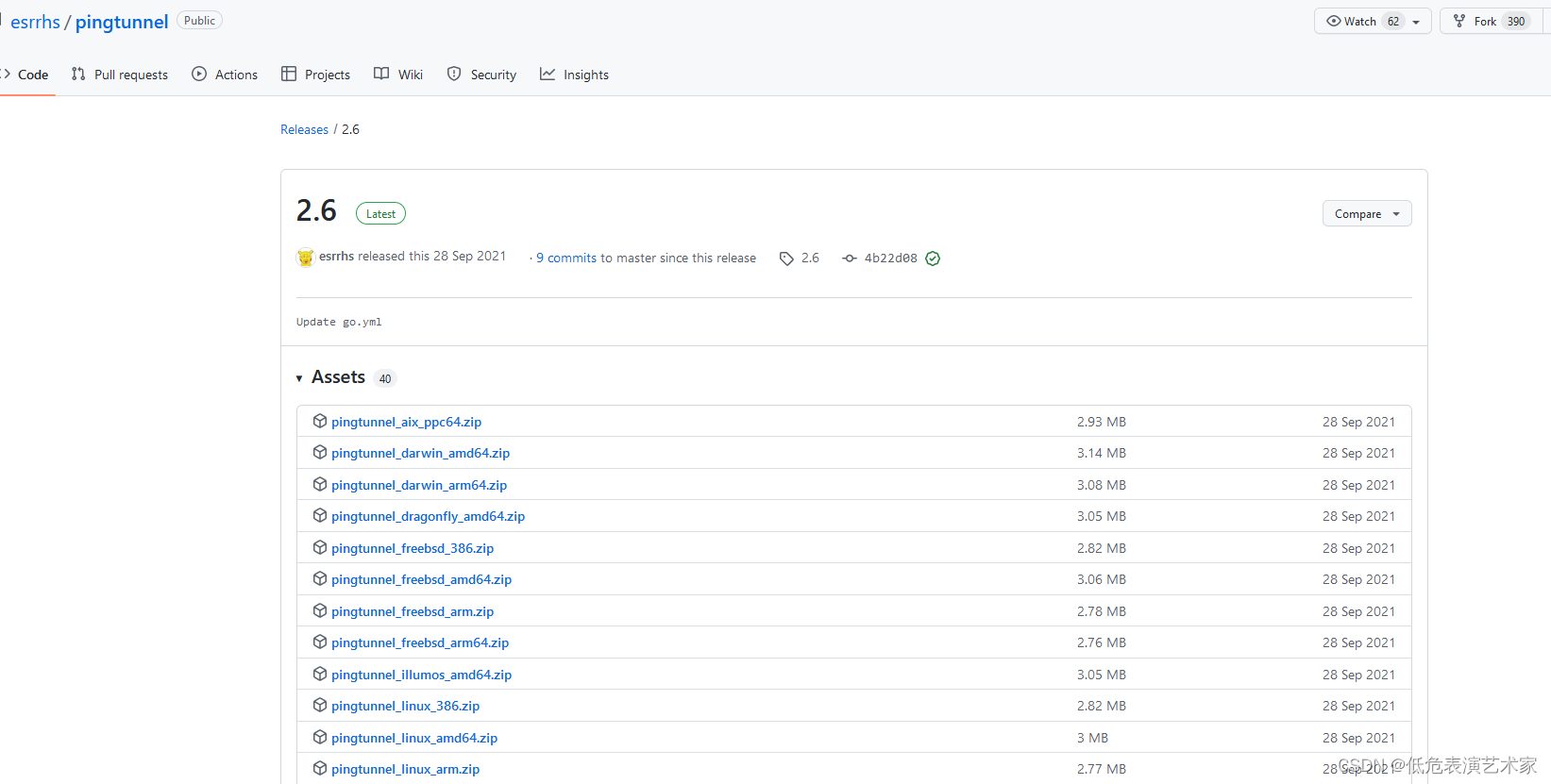Click the Insights graph icon

pyautogui.click(x=548, y=74)
